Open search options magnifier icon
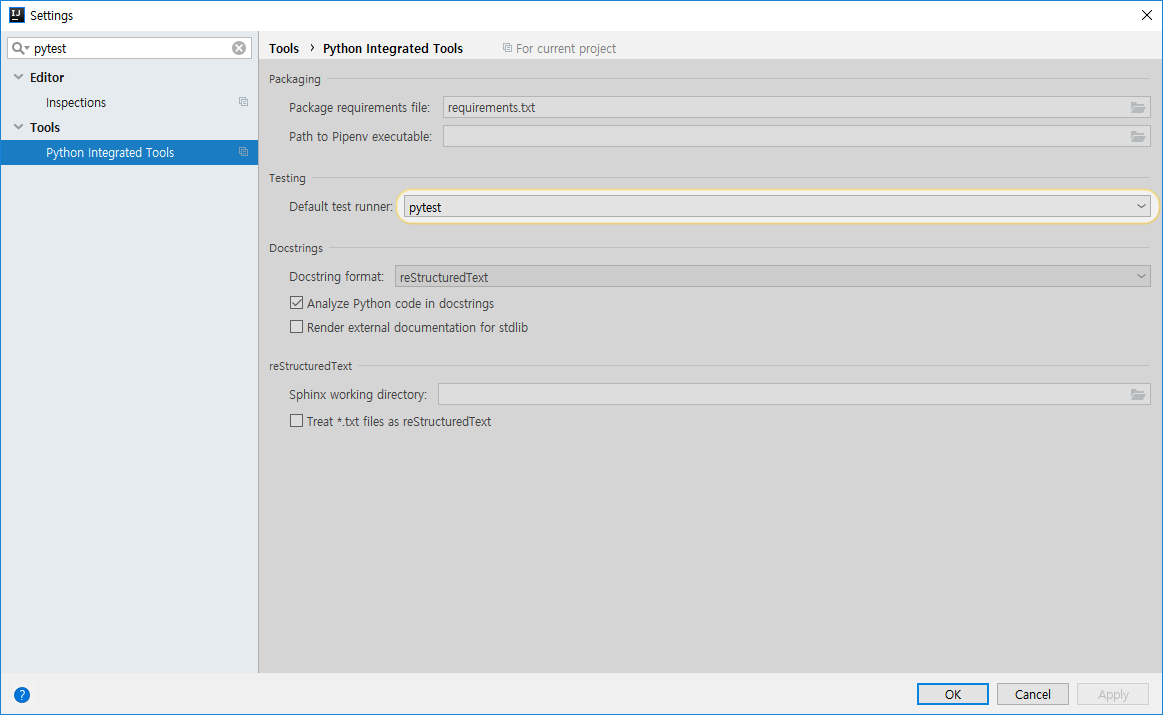 (20, 48)
